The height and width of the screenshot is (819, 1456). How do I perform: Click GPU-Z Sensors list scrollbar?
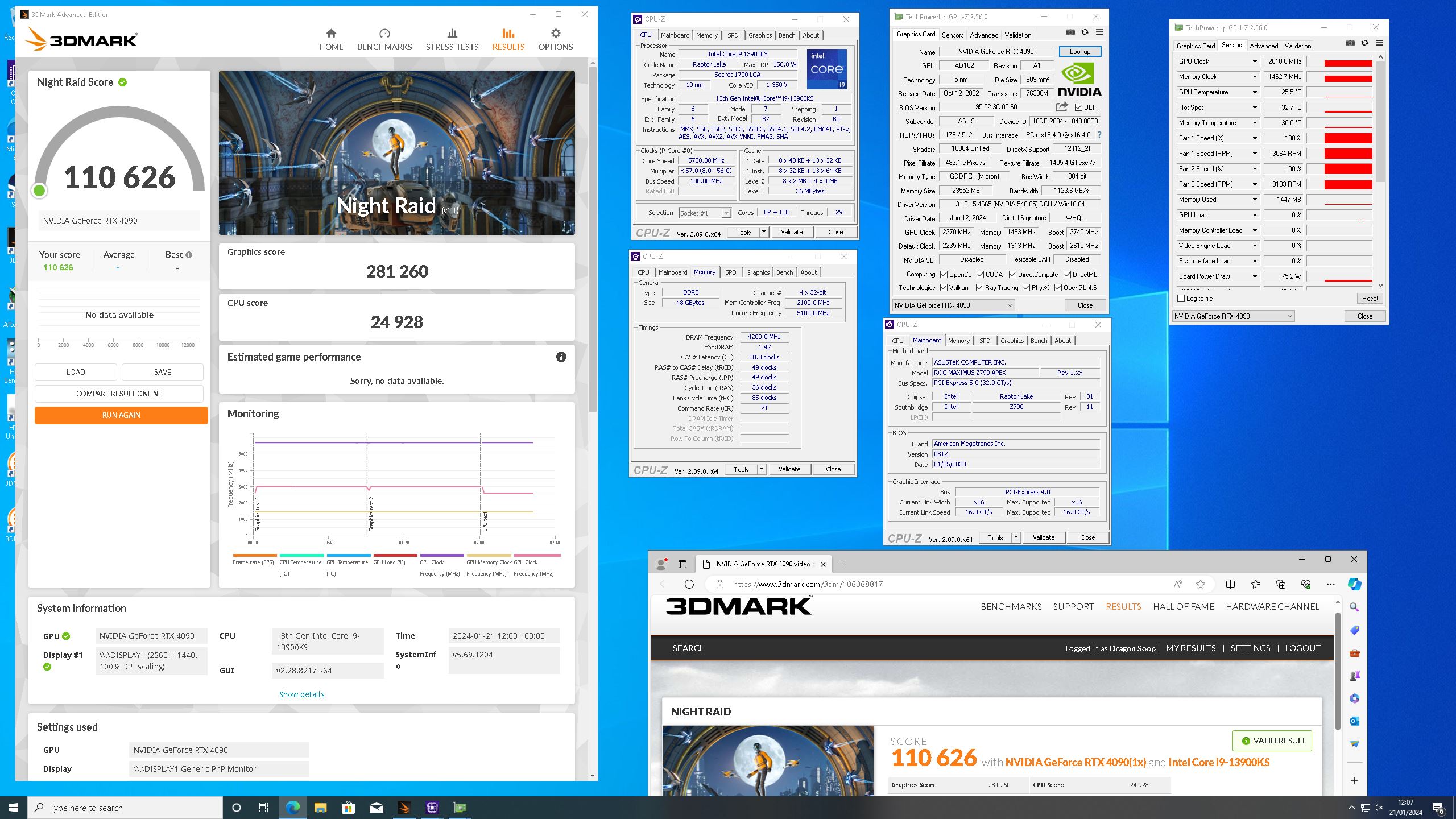[x=1380, y=122]
